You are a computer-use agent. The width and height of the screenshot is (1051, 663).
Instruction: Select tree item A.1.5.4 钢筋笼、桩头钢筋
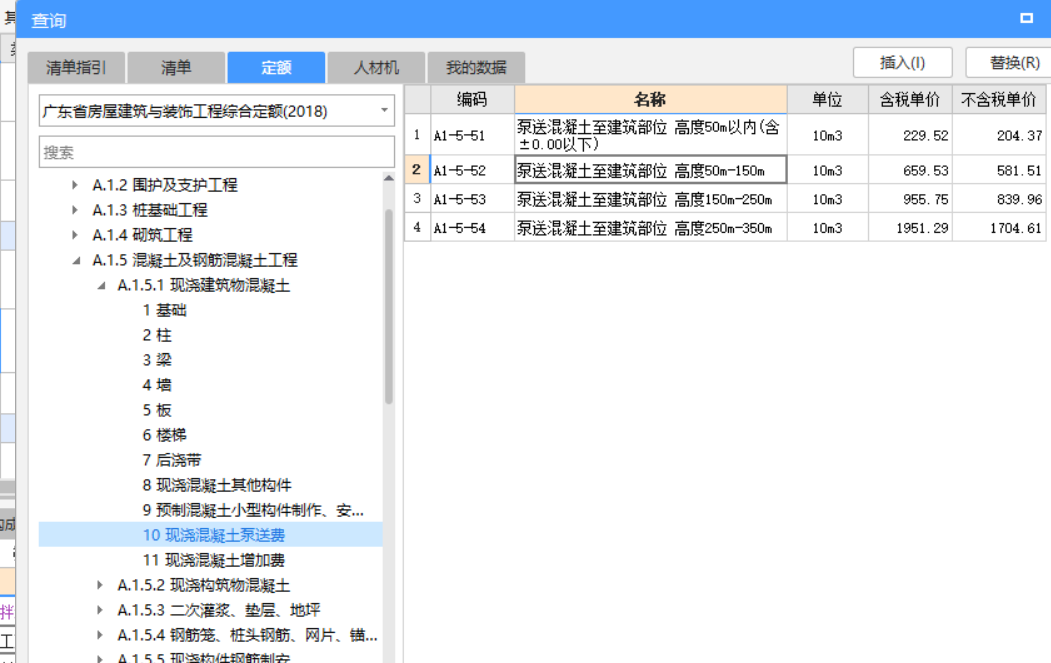point(247,635)
